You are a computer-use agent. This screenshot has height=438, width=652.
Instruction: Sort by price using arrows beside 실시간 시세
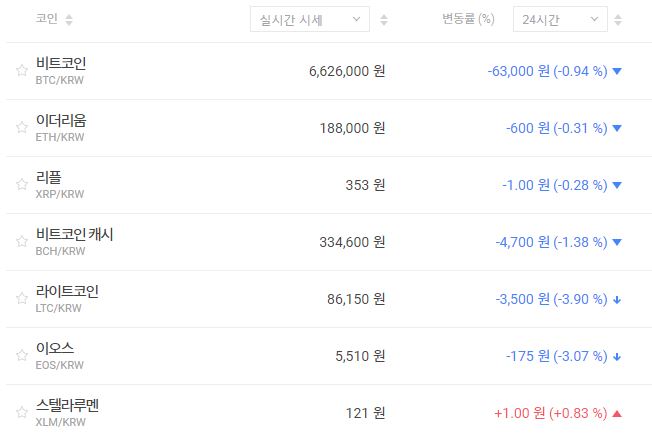point(384,20)
